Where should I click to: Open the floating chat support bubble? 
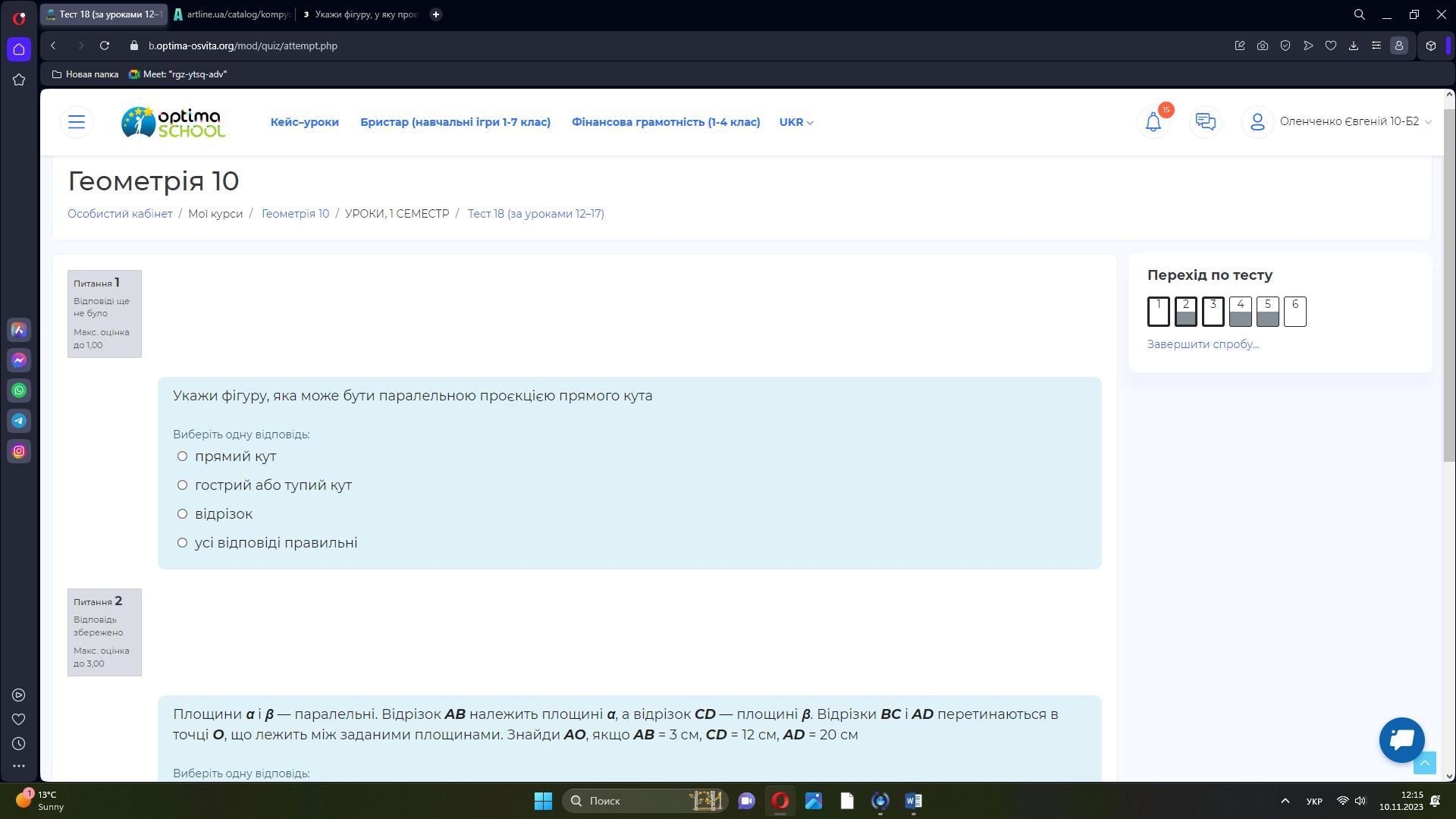click(x=1401, y=739)
